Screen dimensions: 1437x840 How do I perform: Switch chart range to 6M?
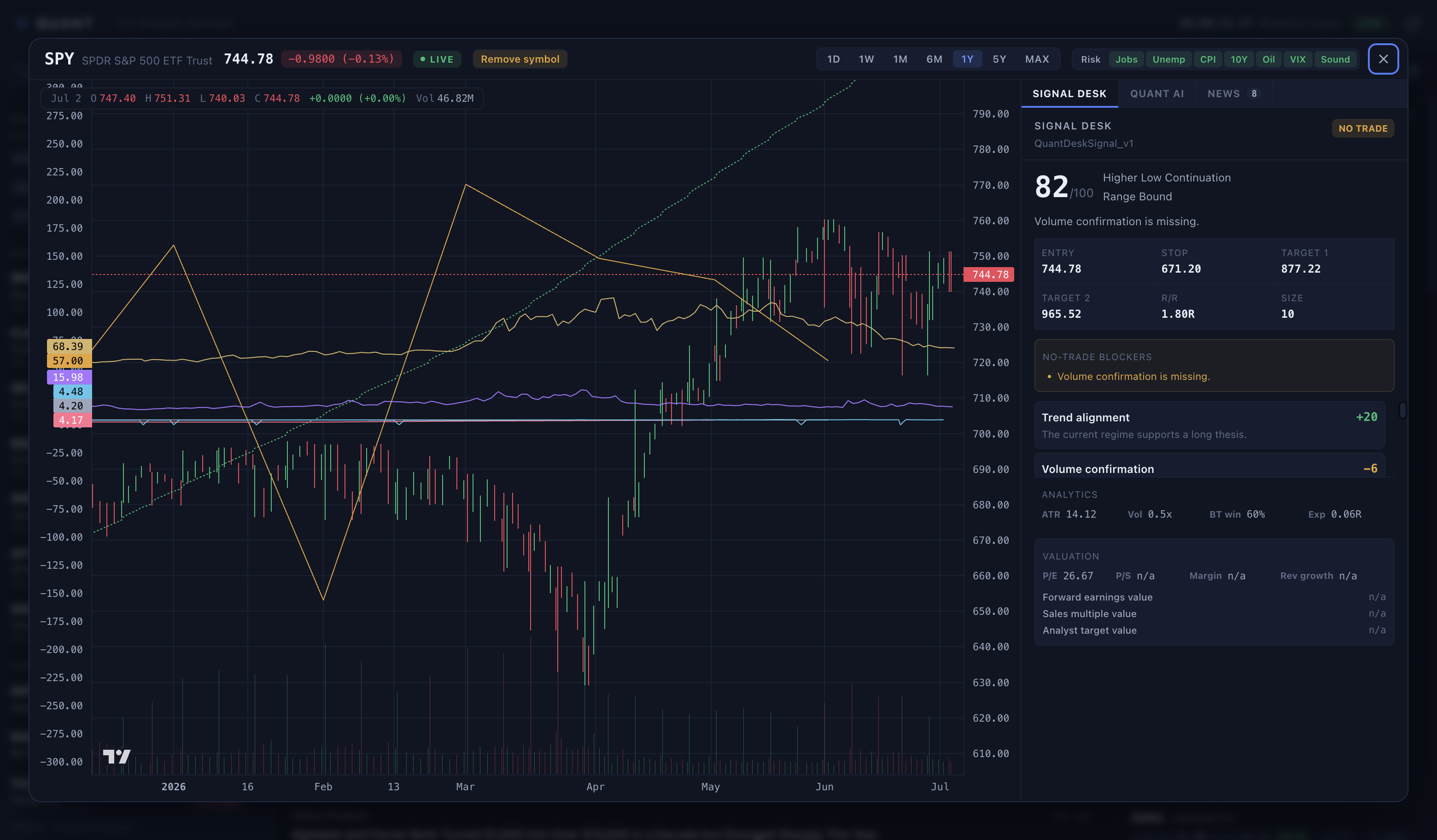pyautogui.click(x=934, y=59)
